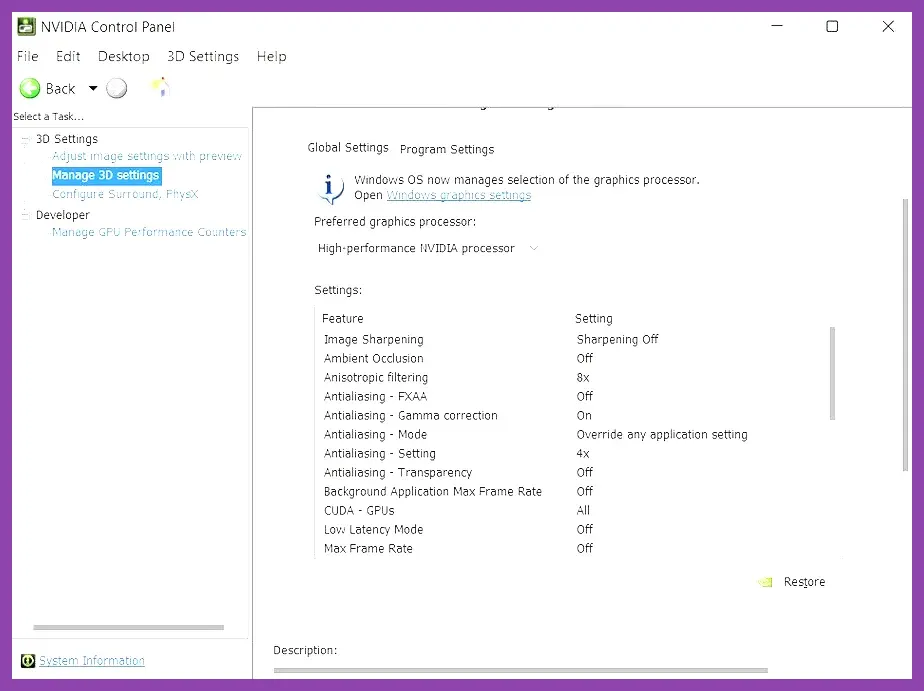Click the task pane horizontal scrollbar
Screen dimensions: 924x691
coord(128,627)
